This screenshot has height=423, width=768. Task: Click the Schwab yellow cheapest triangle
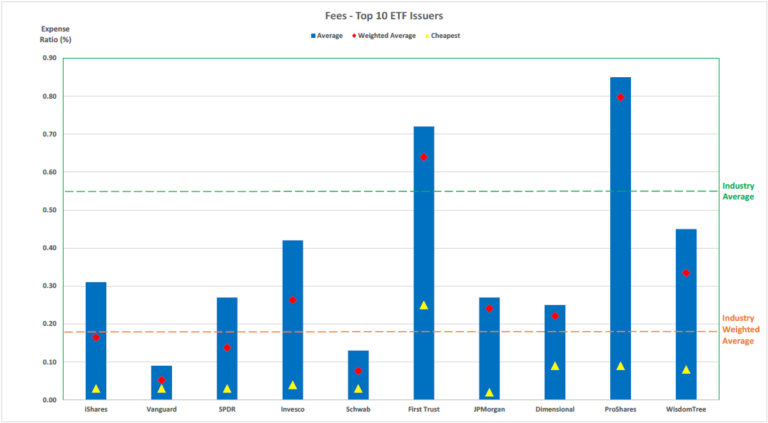coord(358,389)
